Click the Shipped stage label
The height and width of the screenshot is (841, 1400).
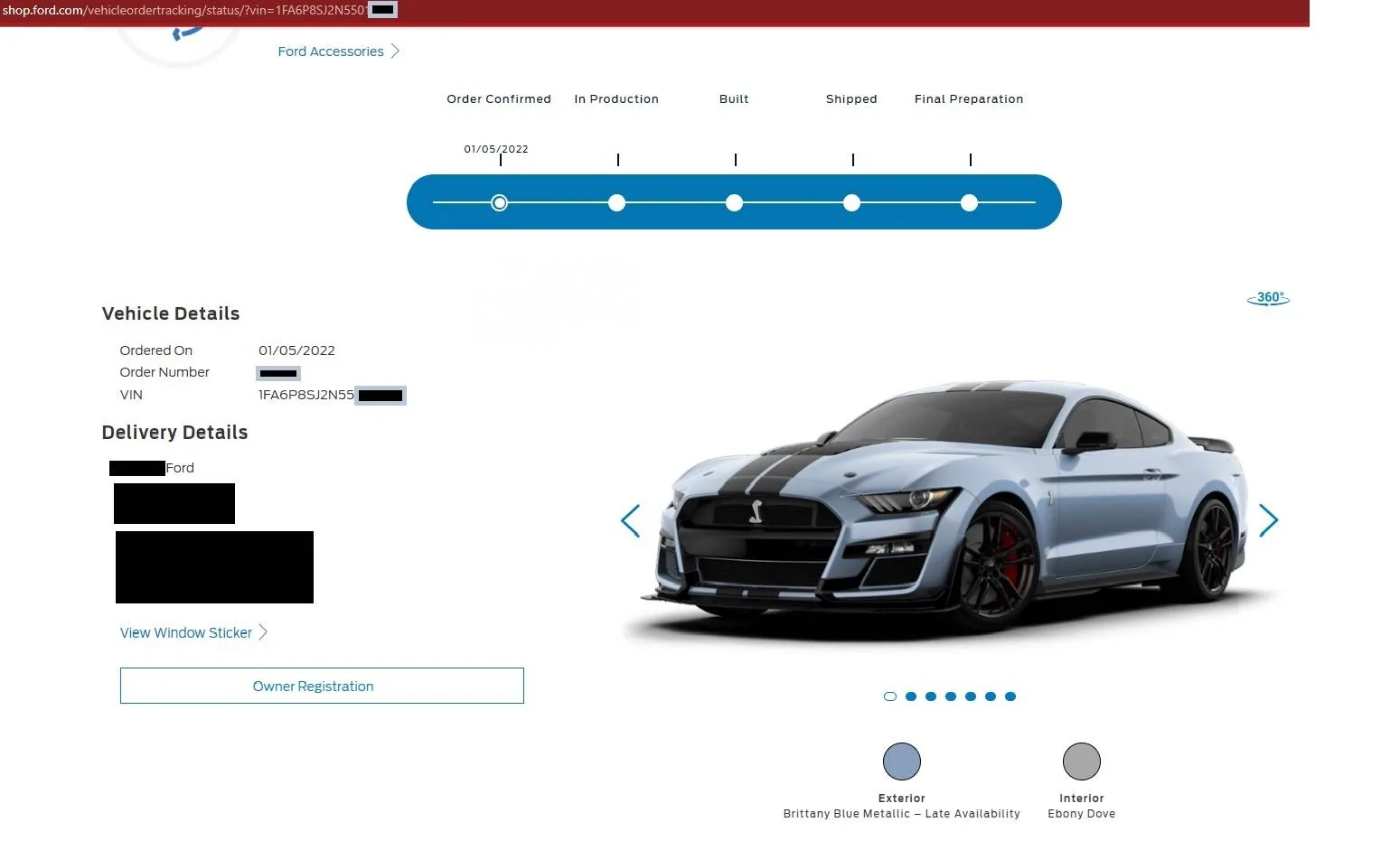click(851, 99)
